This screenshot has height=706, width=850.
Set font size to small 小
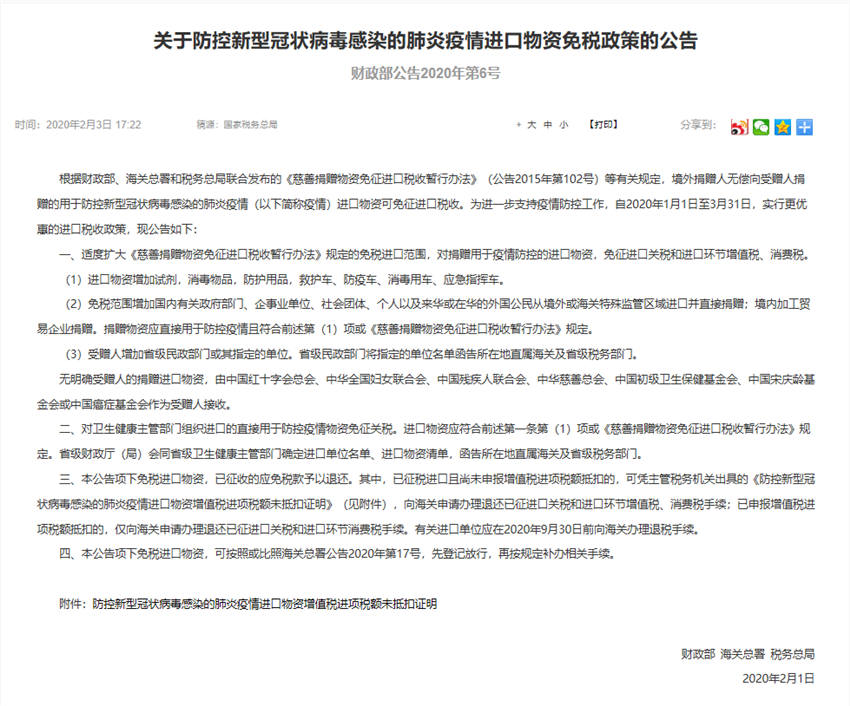564,125
